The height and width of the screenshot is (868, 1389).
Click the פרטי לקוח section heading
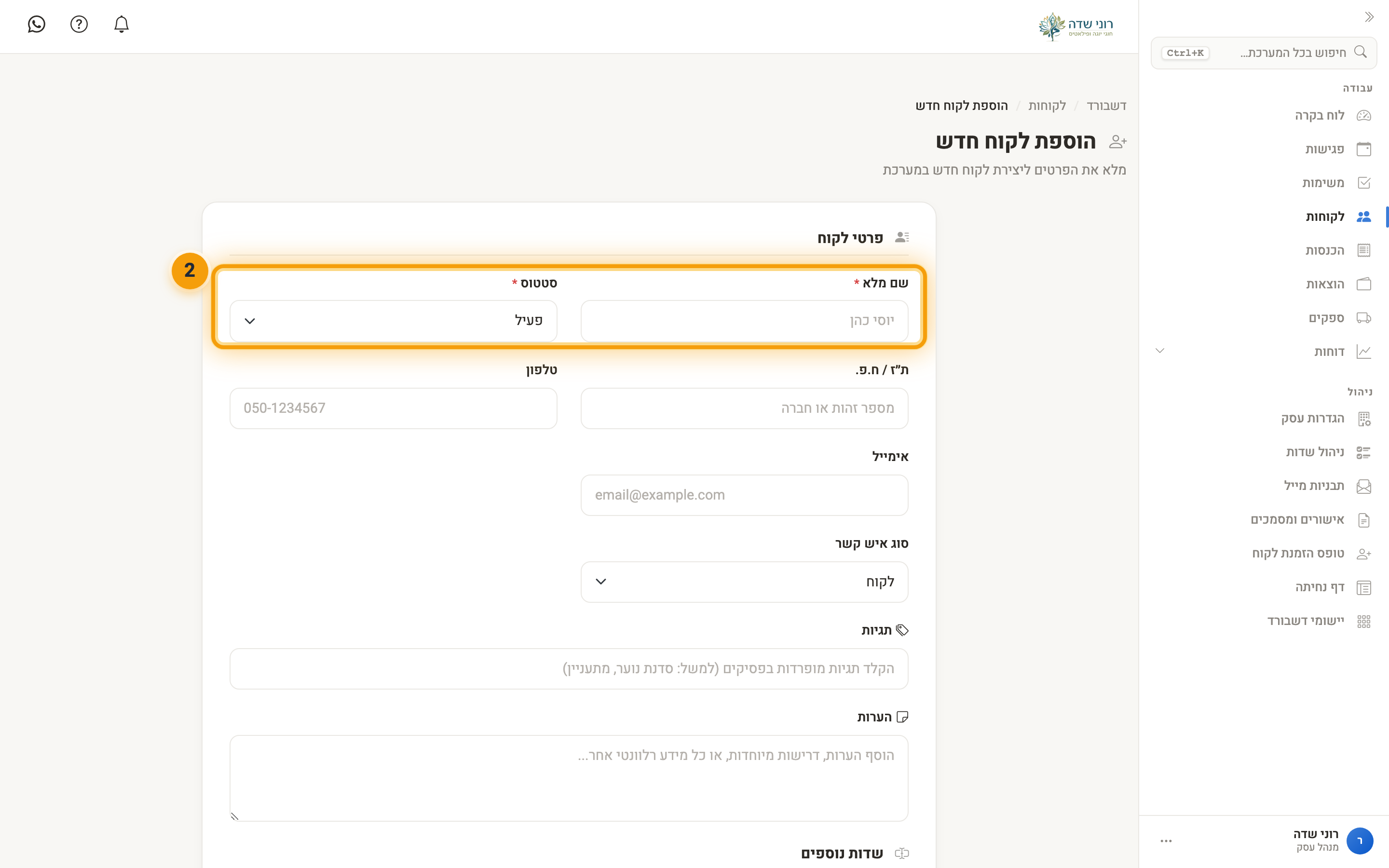[x=850, y=238]
